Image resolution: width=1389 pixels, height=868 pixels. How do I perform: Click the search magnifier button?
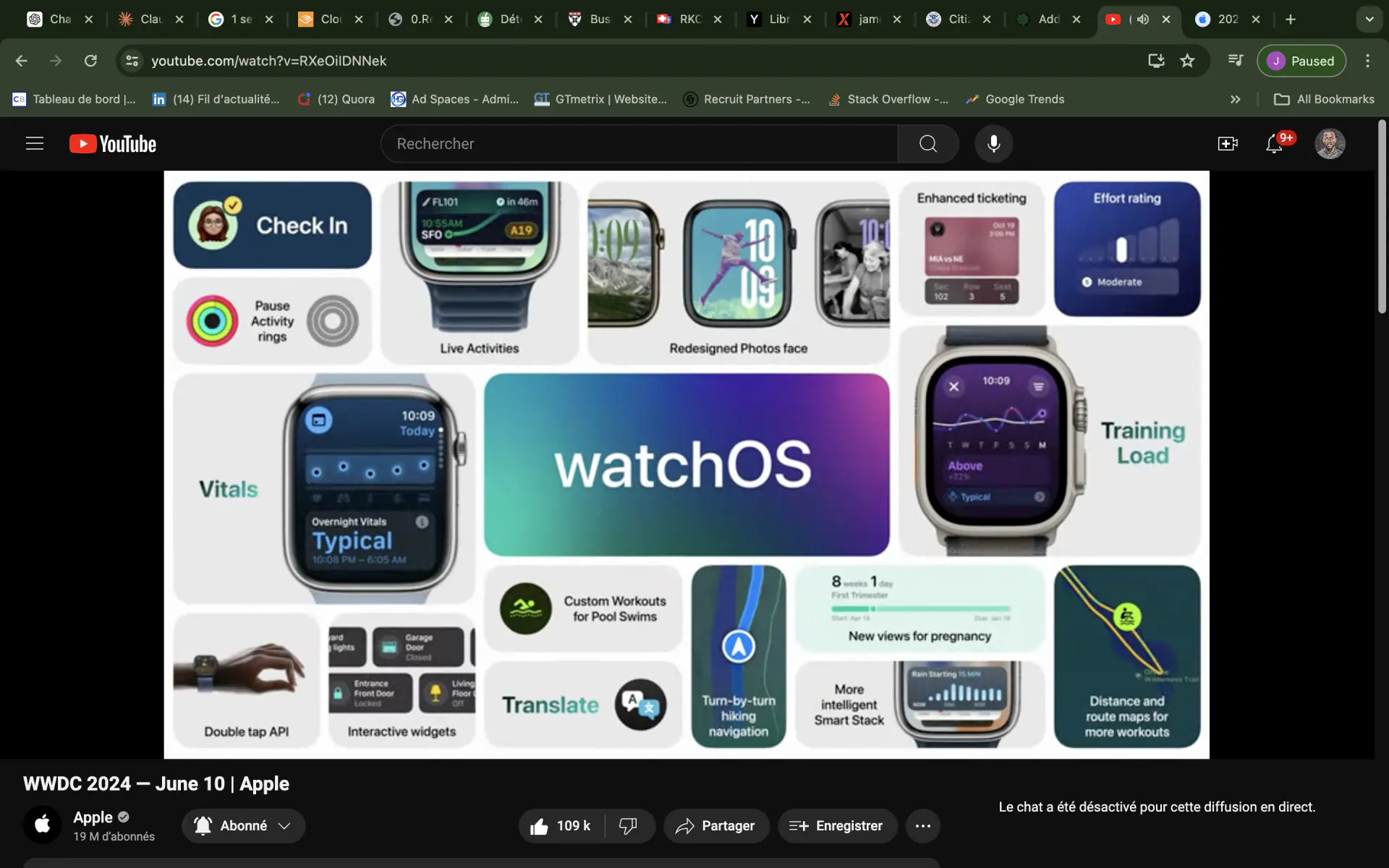[x=928, y=144]
